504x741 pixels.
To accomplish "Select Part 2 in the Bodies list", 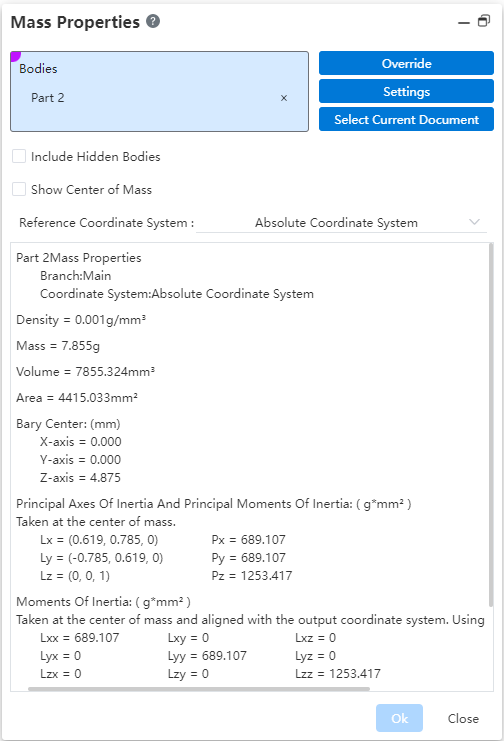I will 47,98.
